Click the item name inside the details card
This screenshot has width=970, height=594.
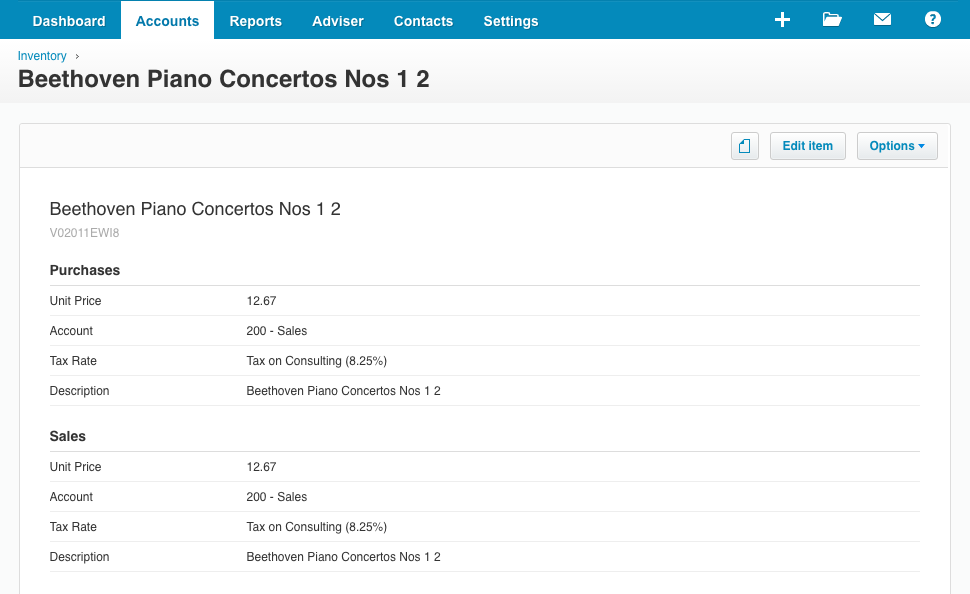[195, 209]
